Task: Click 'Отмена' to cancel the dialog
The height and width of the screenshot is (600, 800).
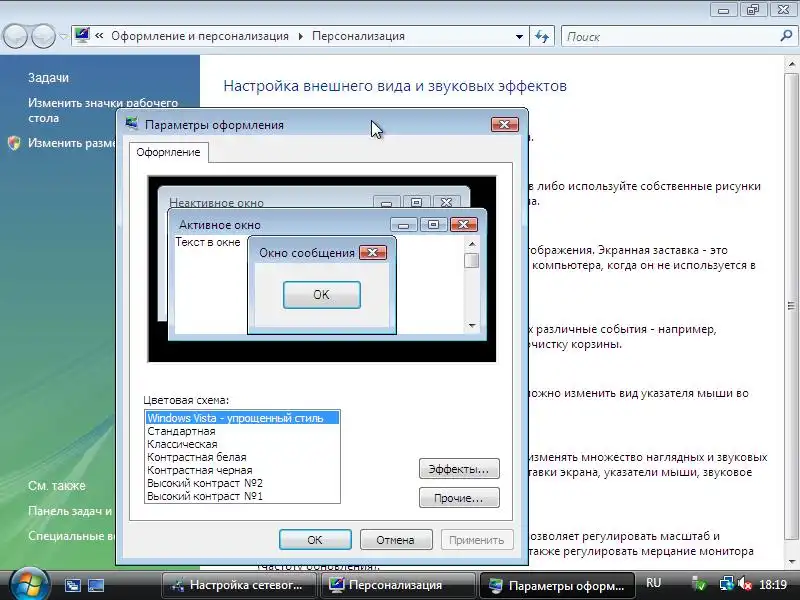Action: [396, 540]
